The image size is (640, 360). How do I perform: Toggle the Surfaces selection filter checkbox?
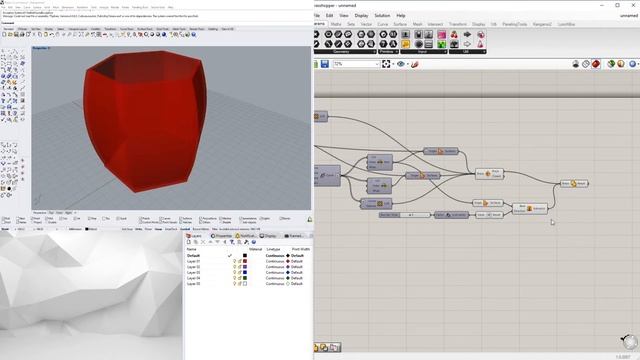click(x=181, y=218)
